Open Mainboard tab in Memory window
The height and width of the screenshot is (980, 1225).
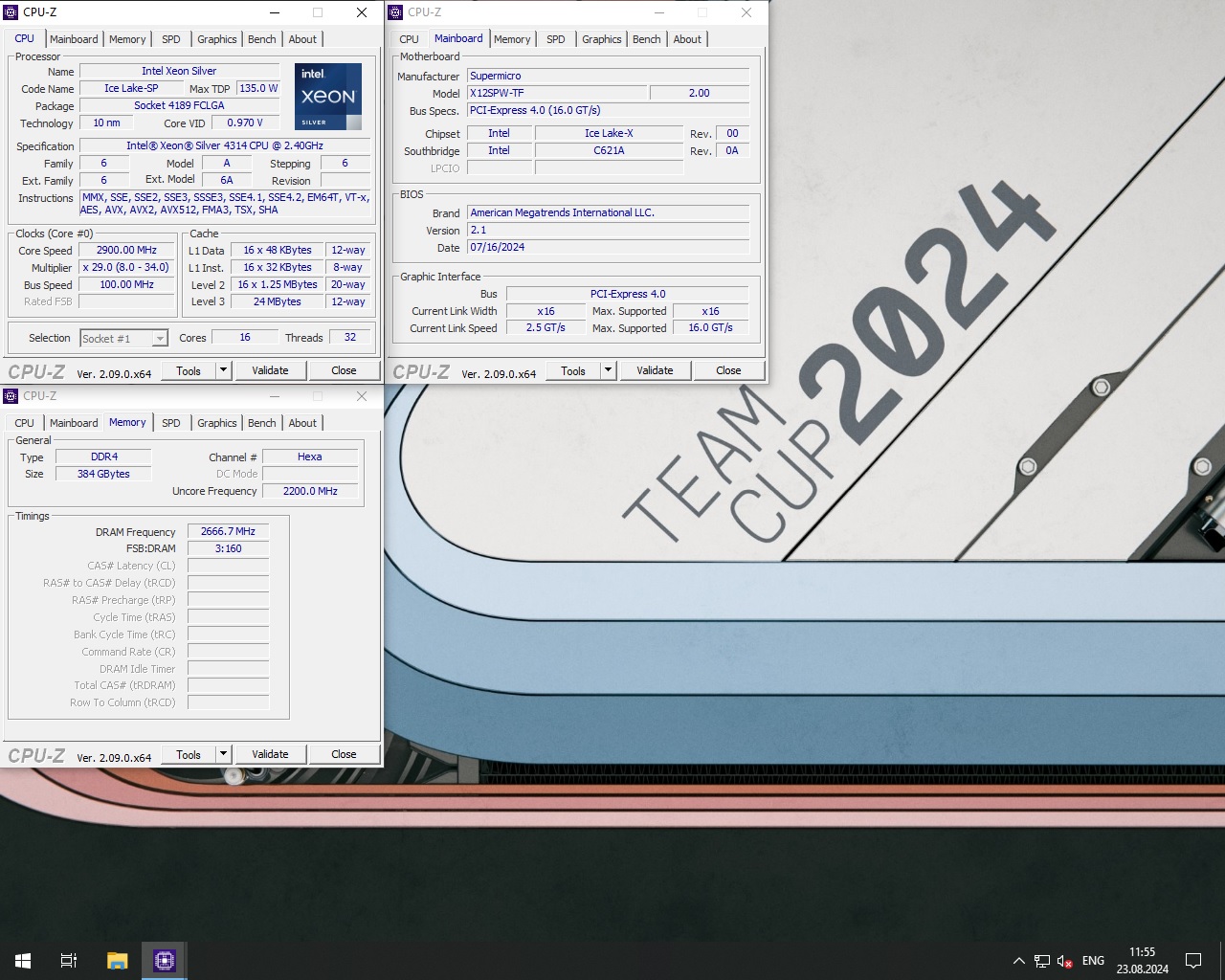pos(74,423)
